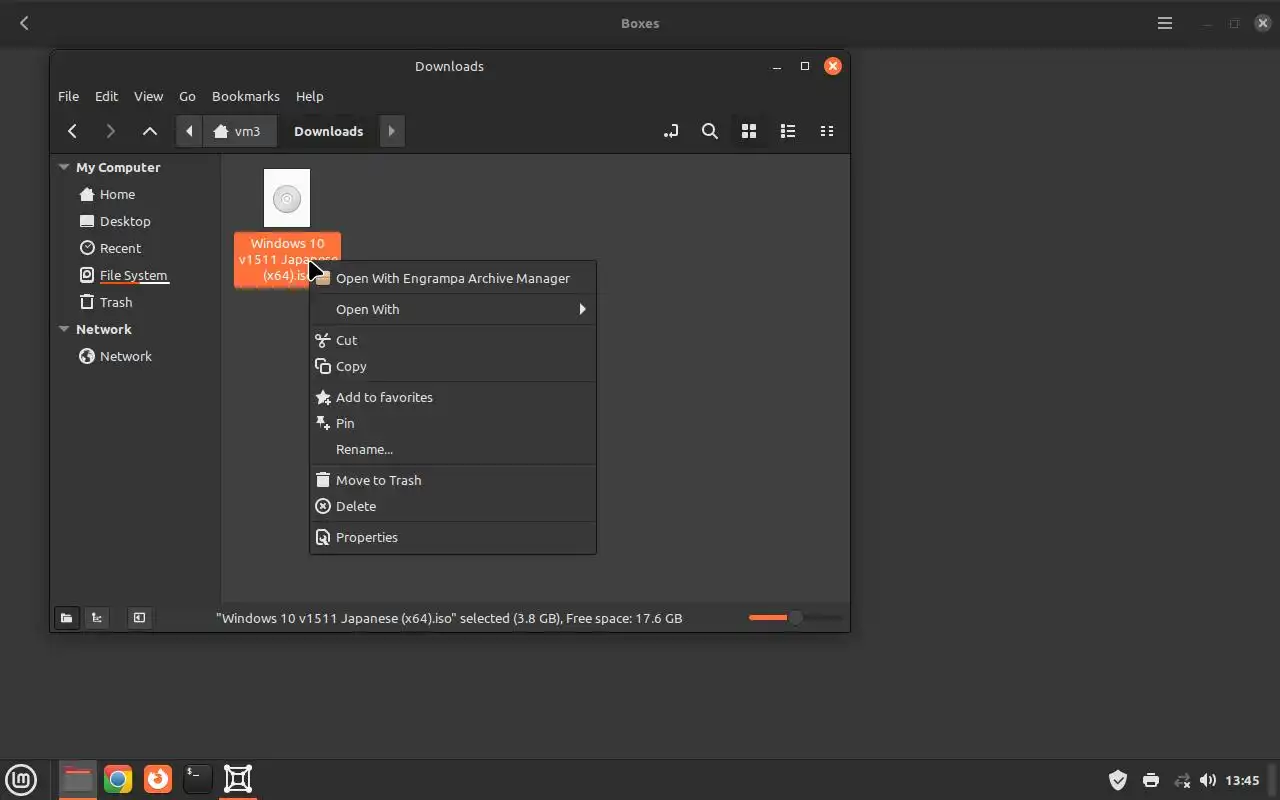Close the Downloads window
Screen dimensions: 1280x800
833,66
